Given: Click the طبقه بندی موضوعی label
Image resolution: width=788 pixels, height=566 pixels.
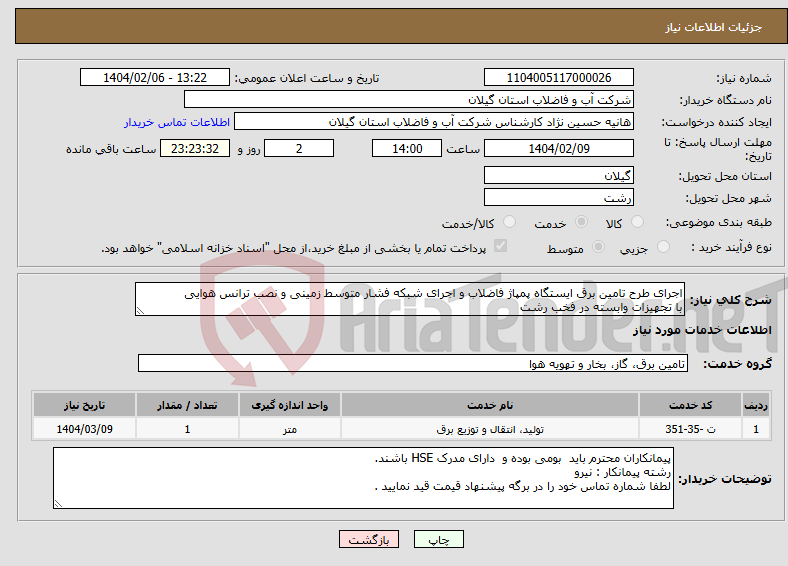Looking at the screenshot, I should coord(719,222).
